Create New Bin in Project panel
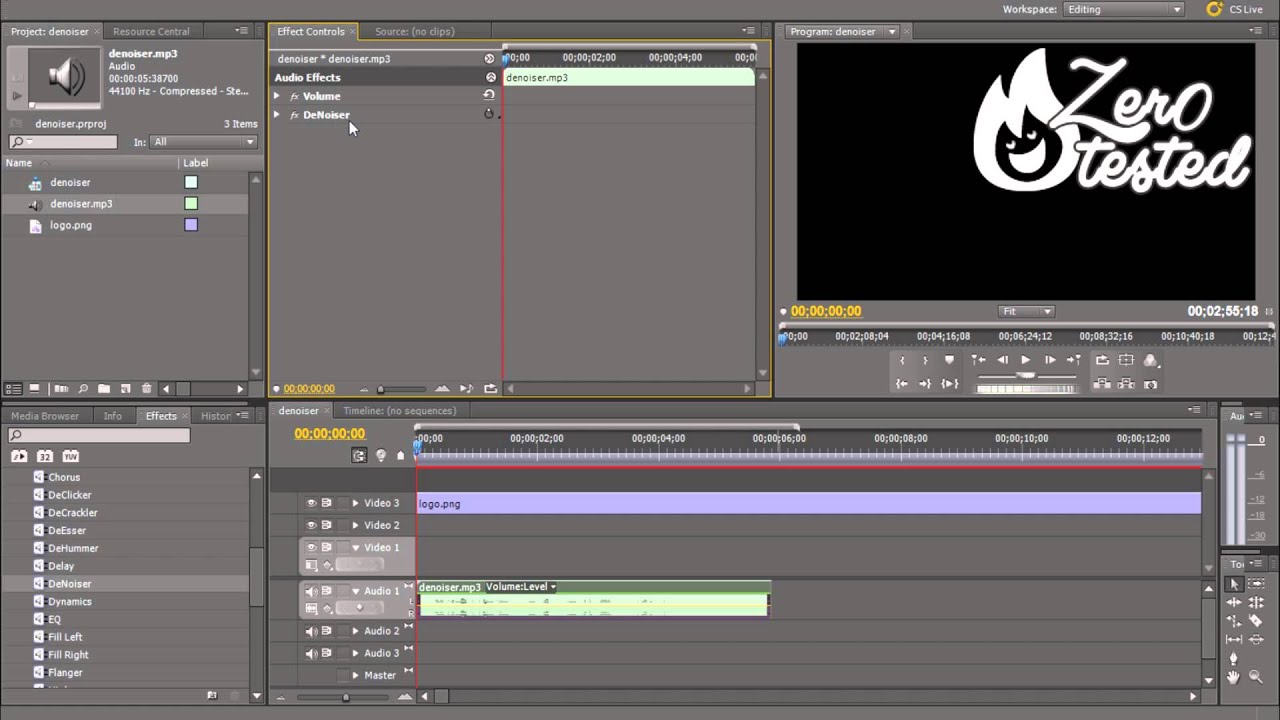This screenshot has width=1280, height=720. click(x=104, y=389)
